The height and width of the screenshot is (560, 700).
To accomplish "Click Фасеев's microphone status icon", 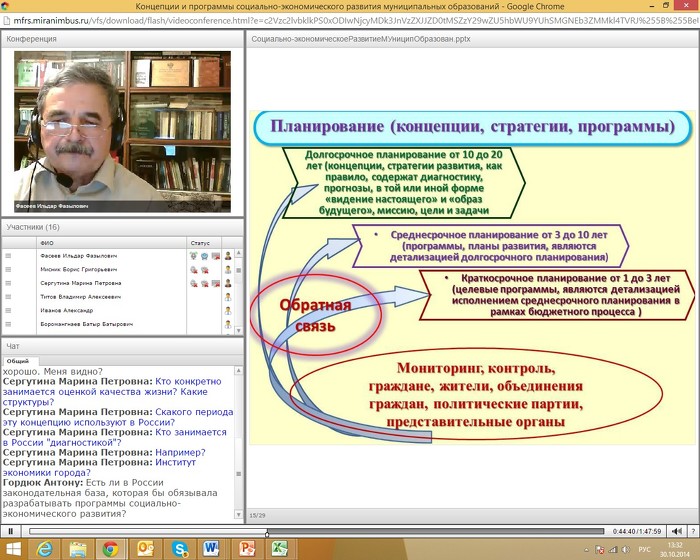I will (x=193, y=256).
